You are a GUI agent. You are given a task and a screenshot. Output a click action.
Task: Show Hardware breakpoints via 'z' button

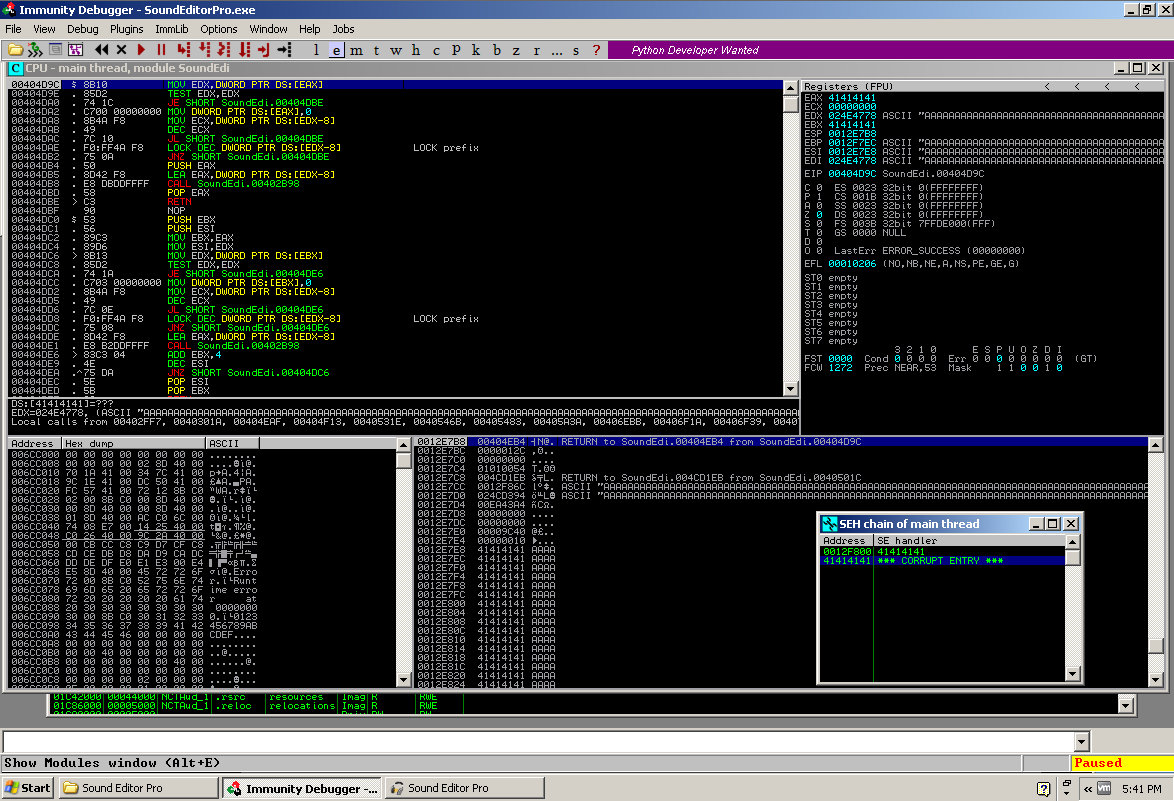(516, 50)
